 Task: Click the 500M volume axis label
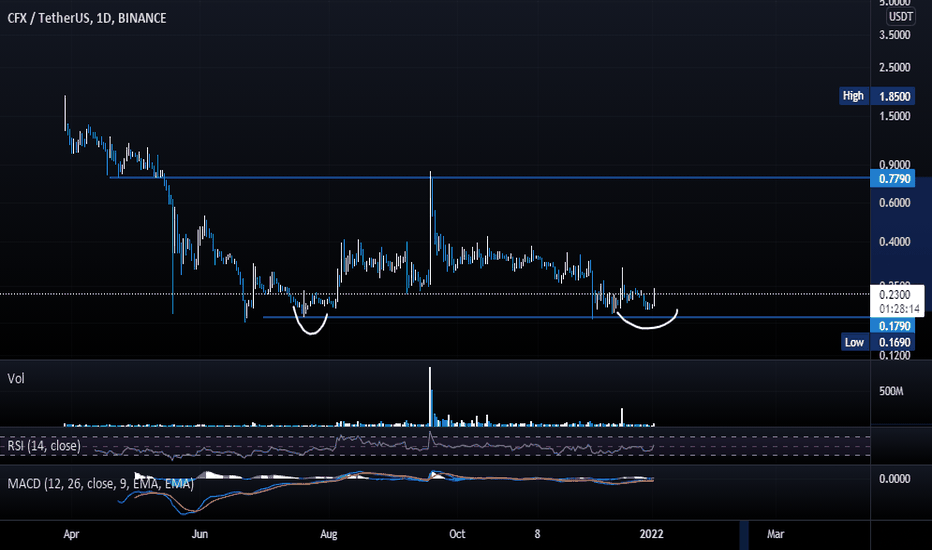coord(891,391)
